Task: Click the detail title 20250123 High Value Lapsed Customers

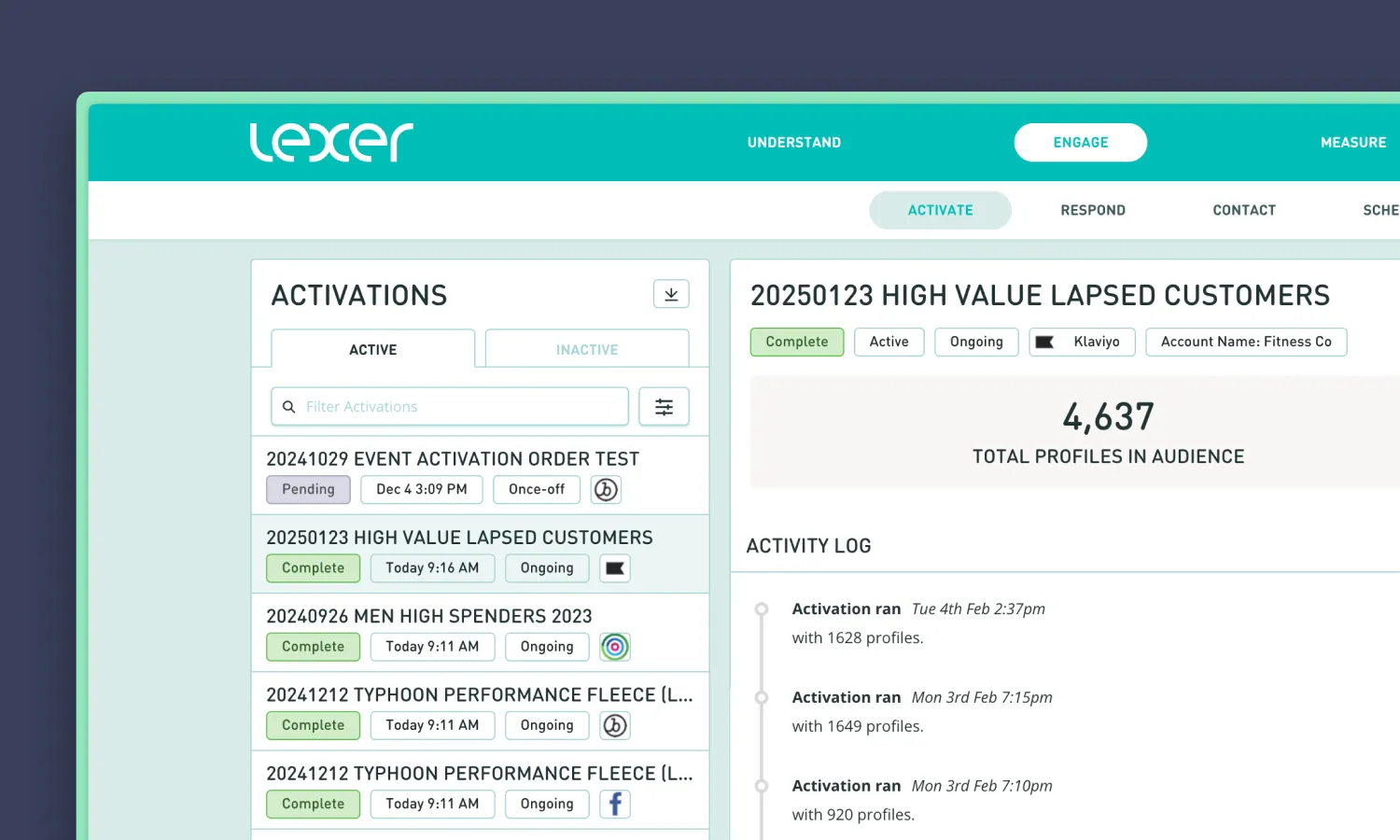Action: [x=1041, y=296]
